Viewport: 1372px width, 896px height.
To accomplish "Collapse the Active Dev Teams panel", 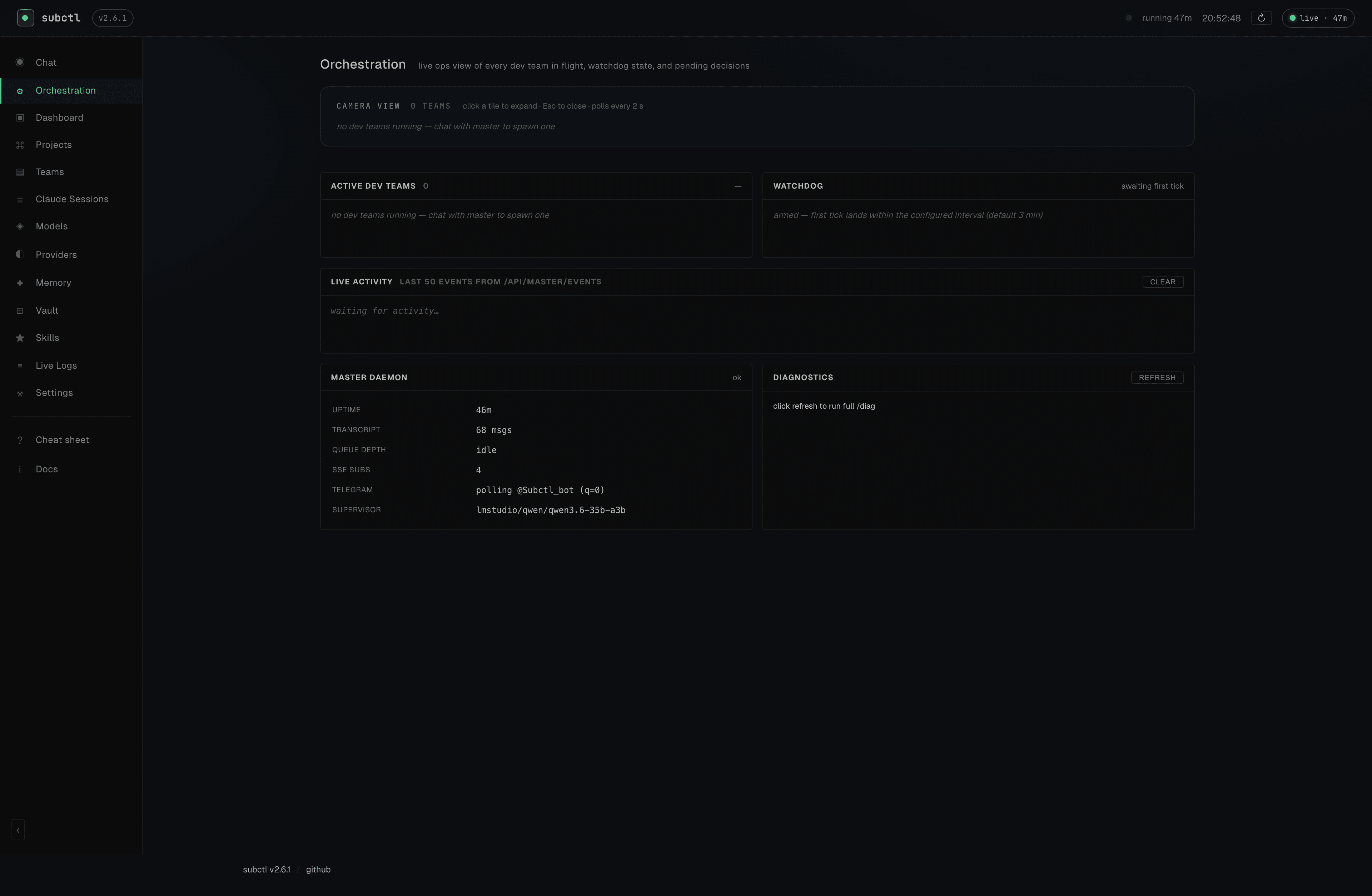I will pyautogui.click(x=738, y=186).
